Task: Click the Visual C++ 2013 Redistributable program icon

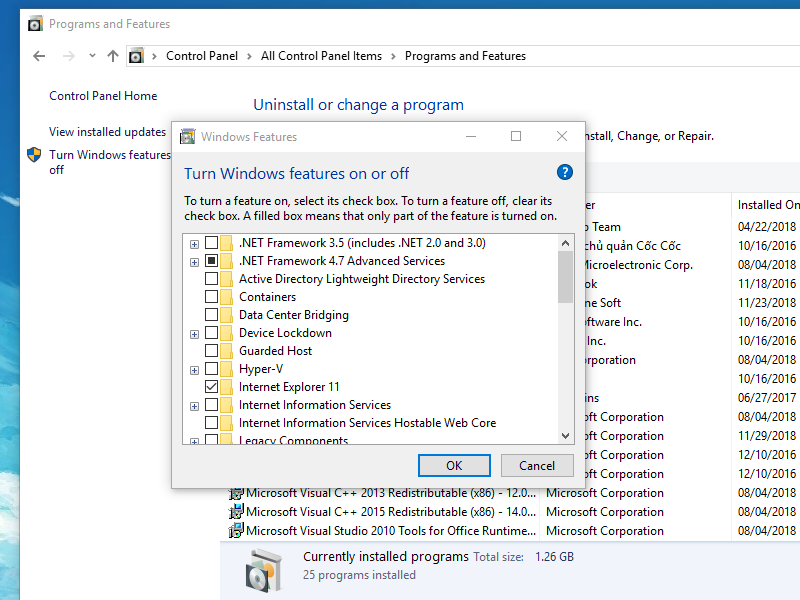Action: [236, 493]
